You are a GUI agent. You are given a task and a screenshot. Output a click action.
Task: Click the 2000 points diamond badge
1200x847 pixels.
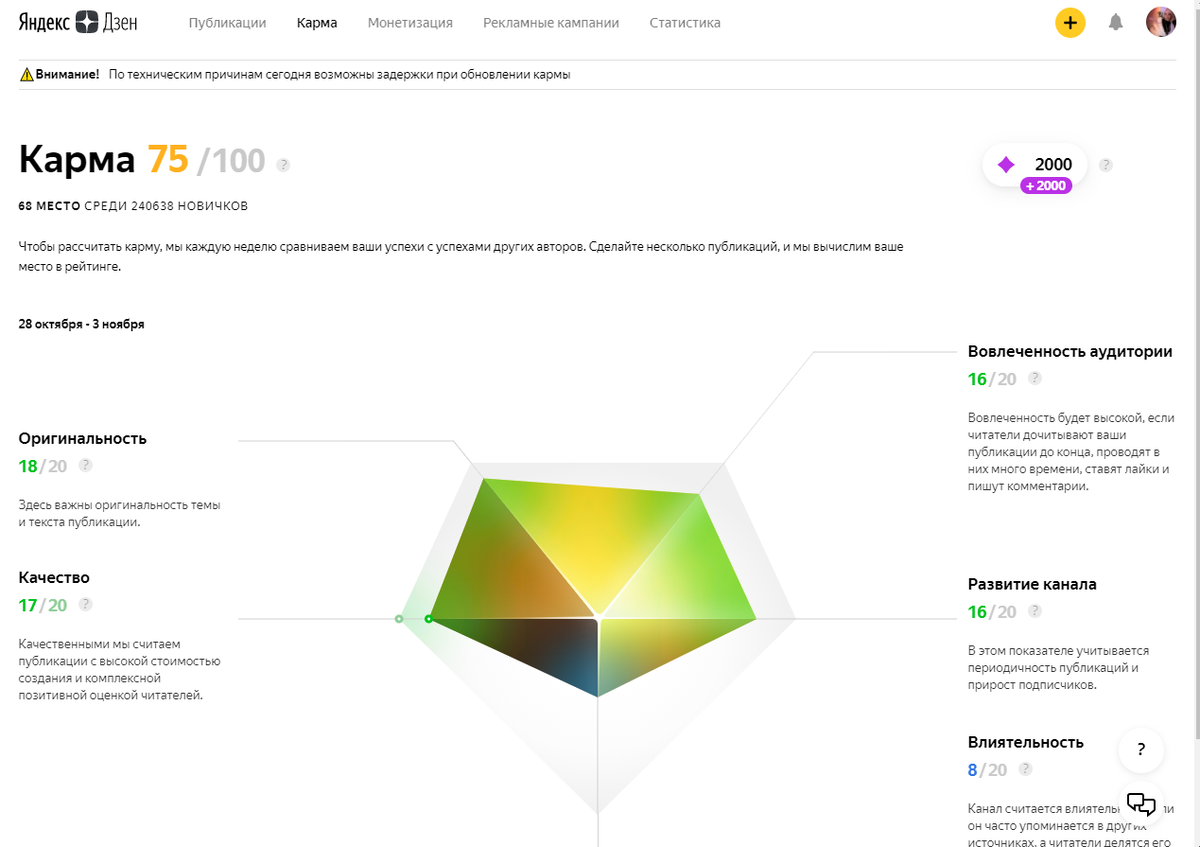pos(1034,165)
